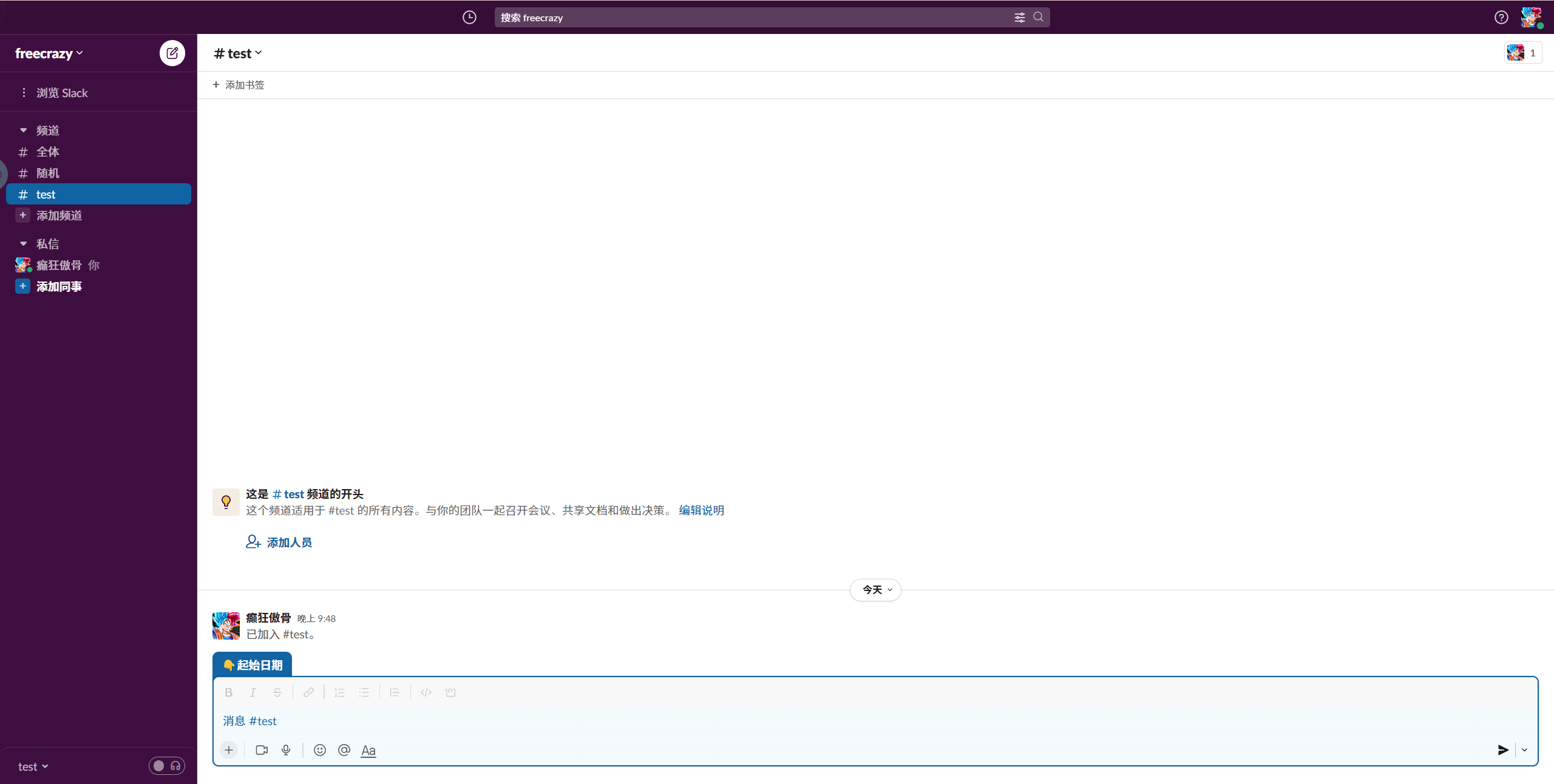Click the emoji smiley icon

point(320,750)
